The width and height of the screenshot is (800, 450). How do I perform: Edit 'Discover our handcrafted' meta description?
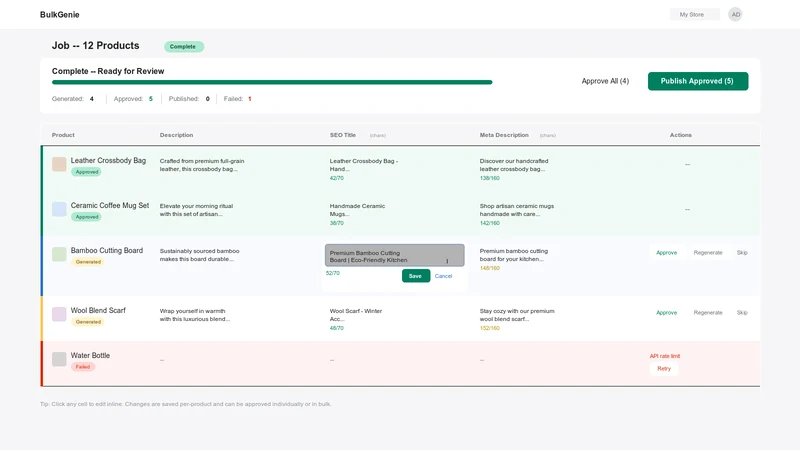(x=514, y=165)
